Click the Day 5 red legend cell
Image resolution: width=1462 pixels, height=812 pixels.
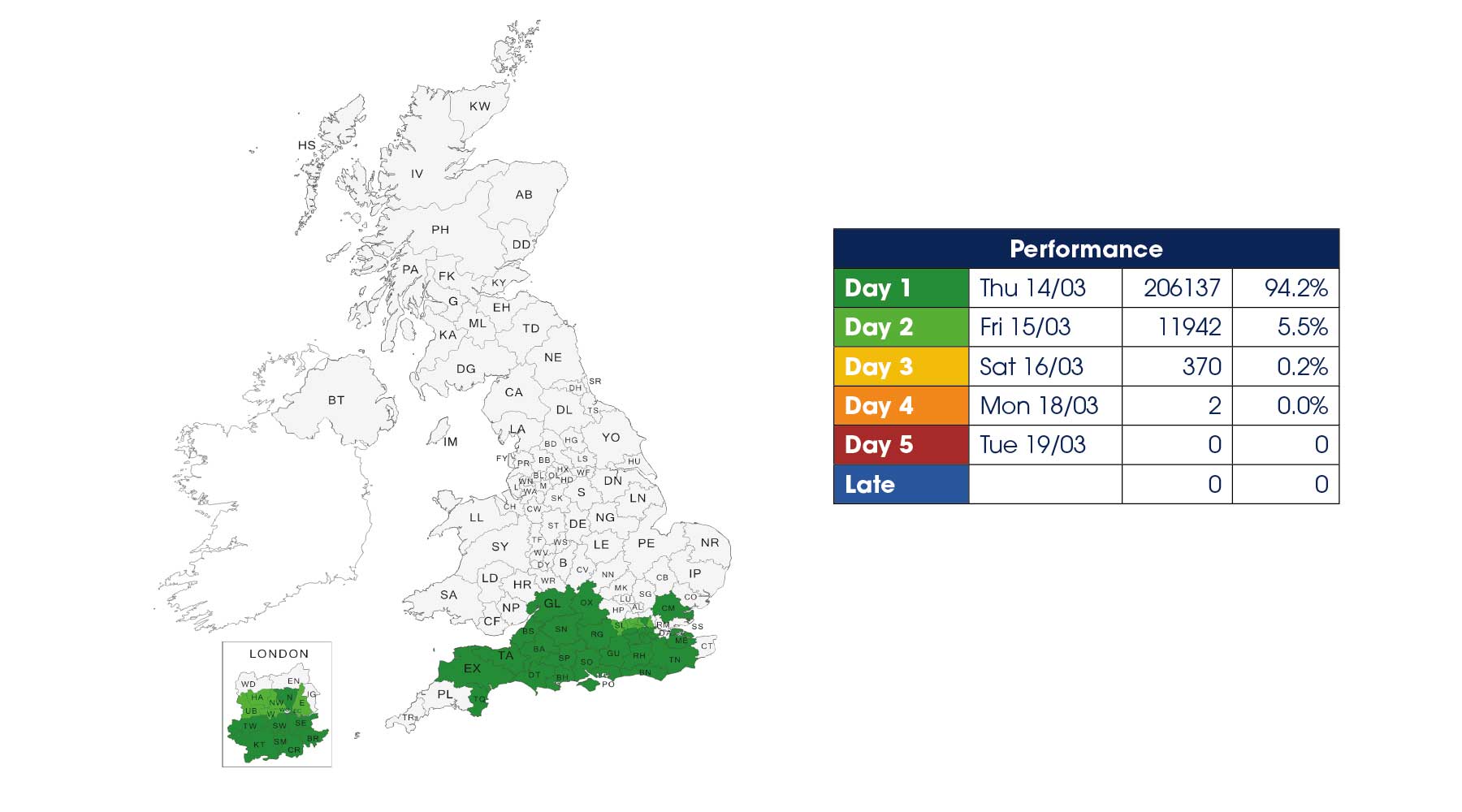click(x=902, y=445)
